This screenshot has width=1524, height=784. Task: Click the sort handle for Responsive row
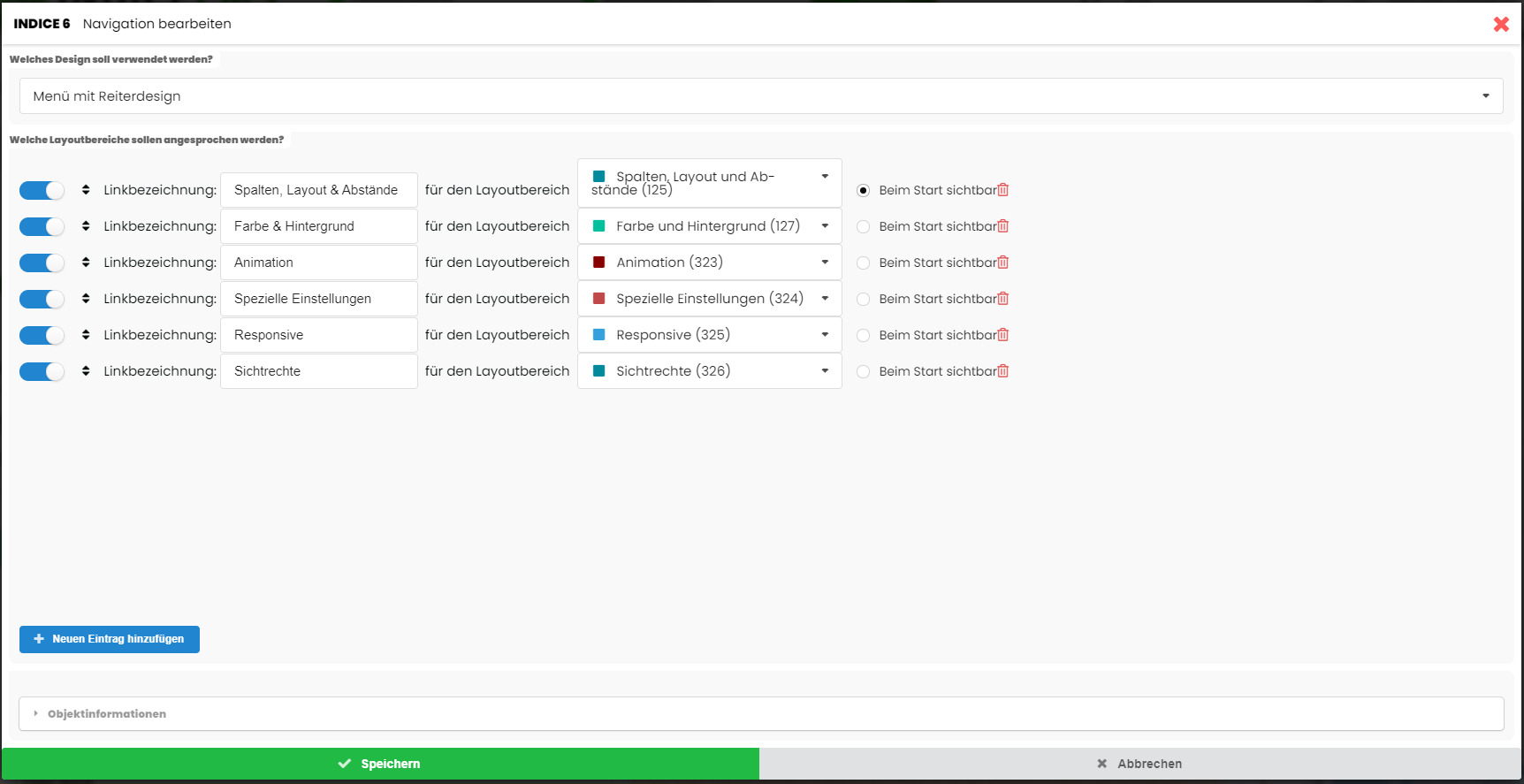point(86,335)
